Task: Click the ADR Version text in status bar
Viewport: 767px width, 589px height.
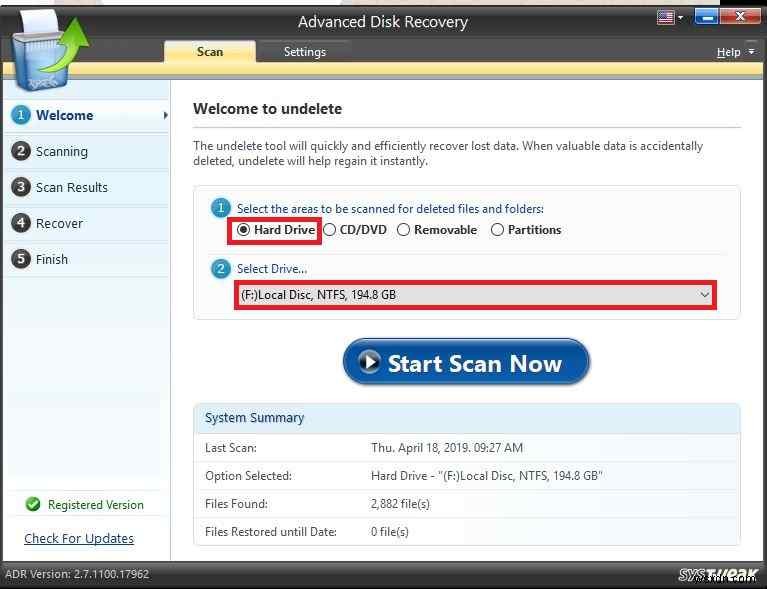Action: [77, 574]
